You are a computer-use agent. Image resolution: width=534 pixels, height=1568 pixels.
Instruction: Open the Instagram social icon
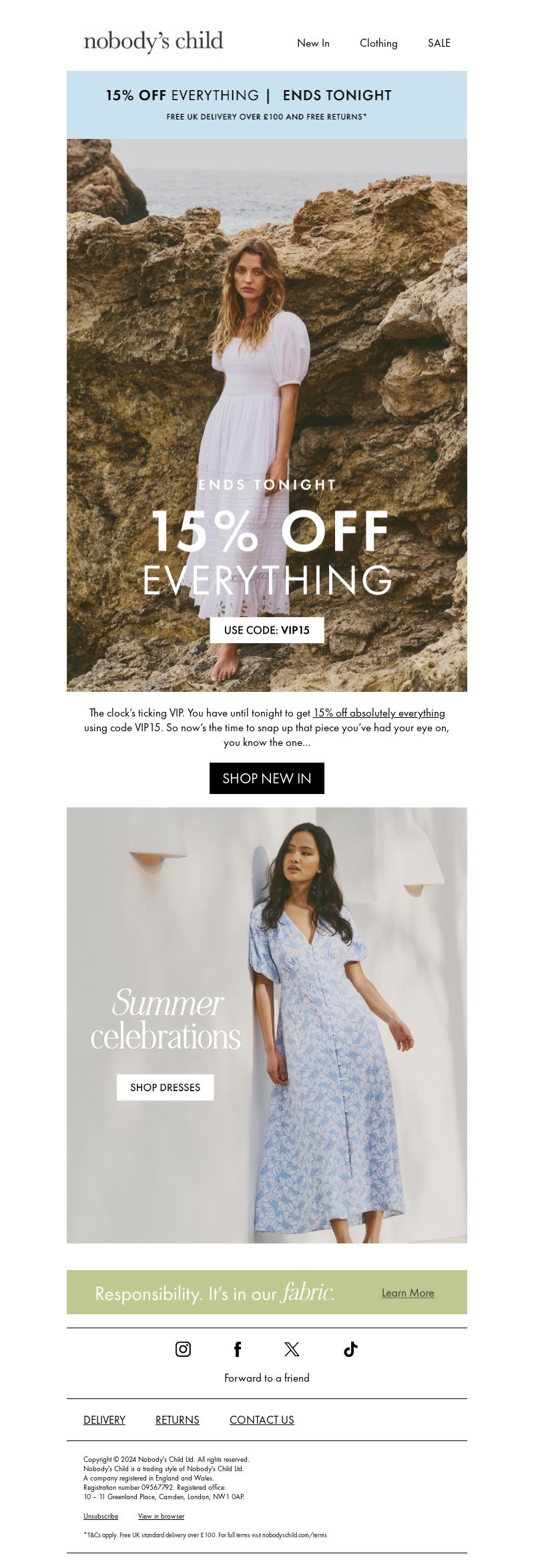coord(183,1349)
